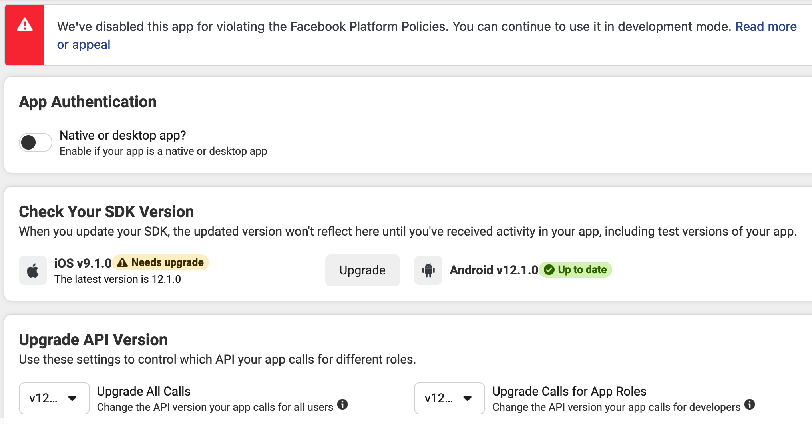Click the Up to date status badge
The height and width of the screenshot is (424, 812).
point(575,270)
